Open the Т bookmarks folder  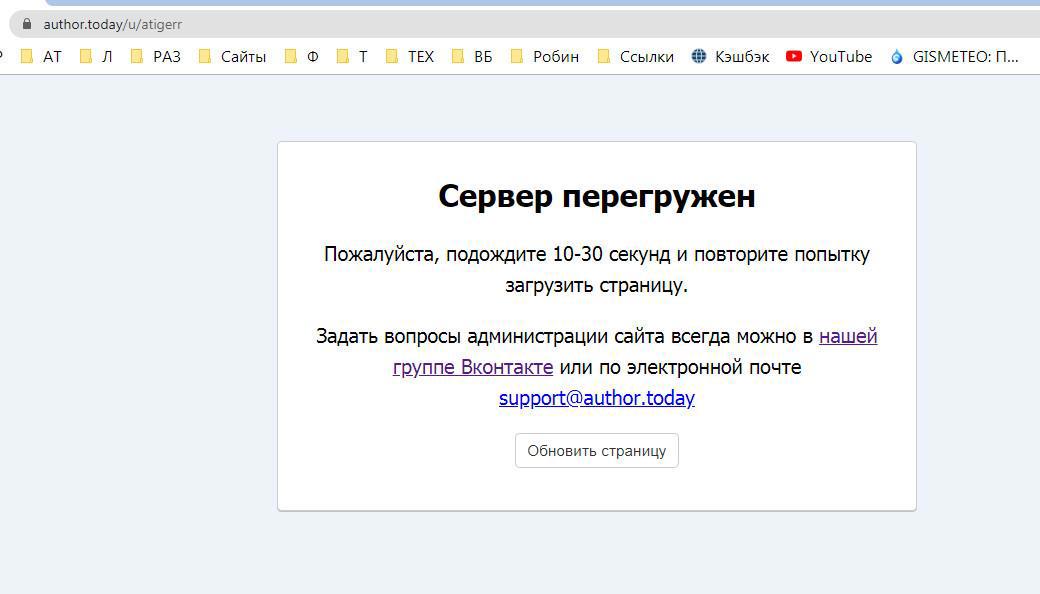point(352,57)
